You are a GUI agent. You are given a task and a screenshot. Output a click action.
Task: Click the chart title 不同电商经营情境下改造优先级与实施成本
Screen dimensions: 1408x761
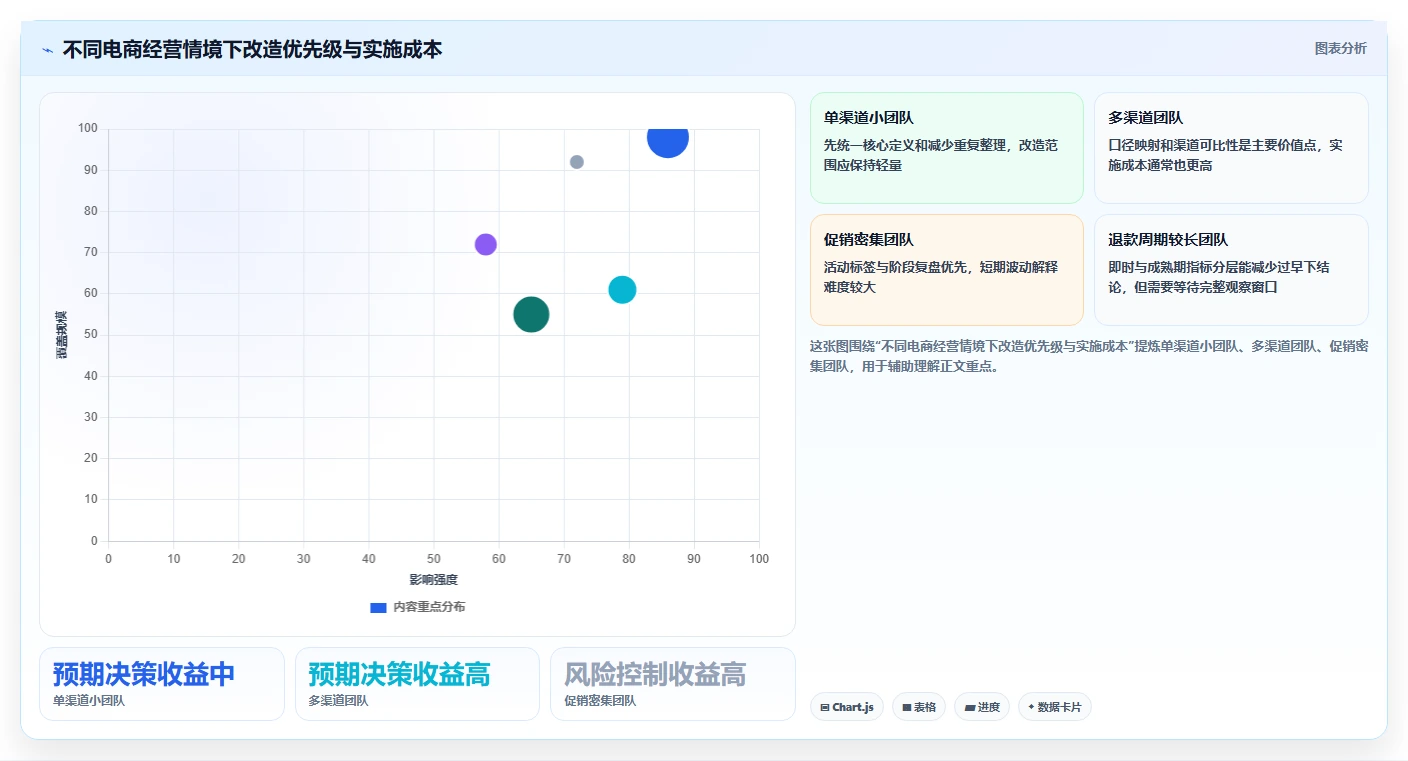[252, 49]
